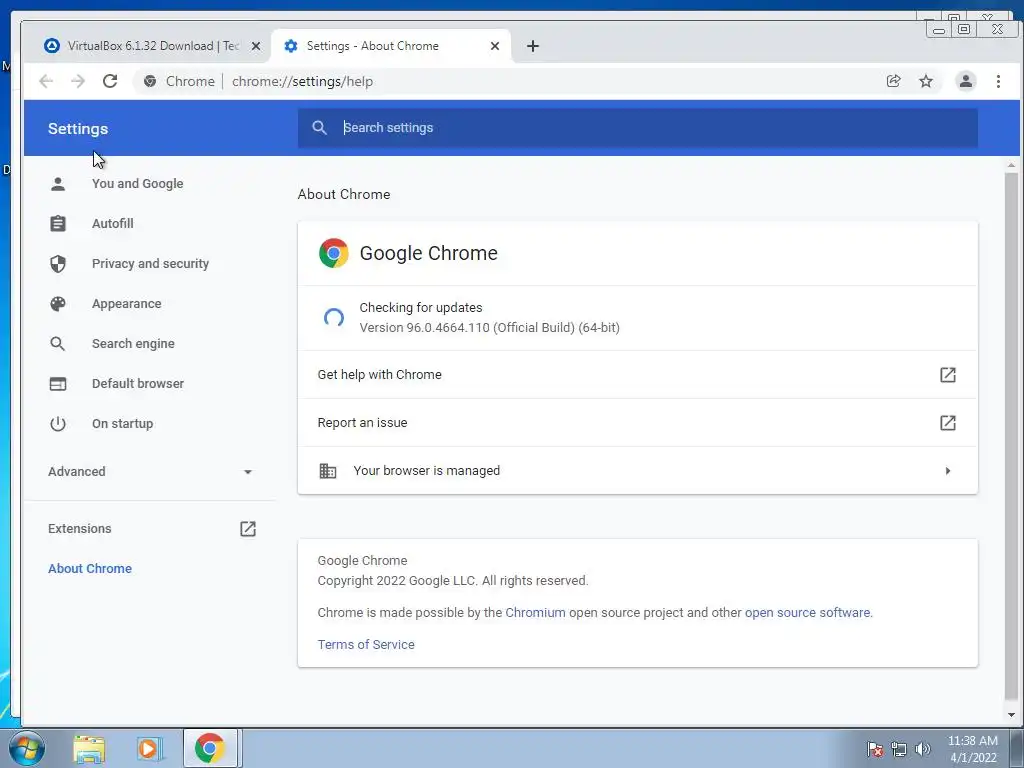Screen dimensions: 1024x768
Task: Click the Show desktop button on taskbar
Action: 1017,748
